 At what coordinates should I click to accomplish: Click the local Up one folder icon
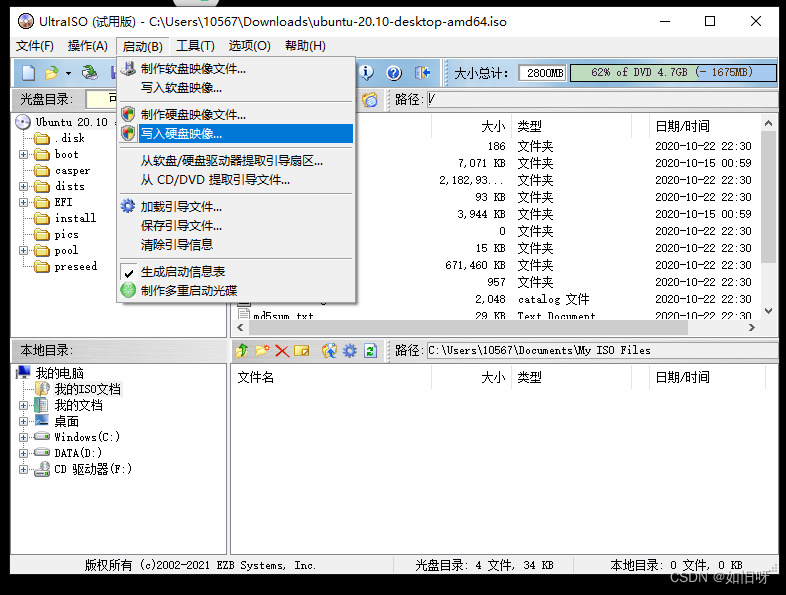click(242, 351)
